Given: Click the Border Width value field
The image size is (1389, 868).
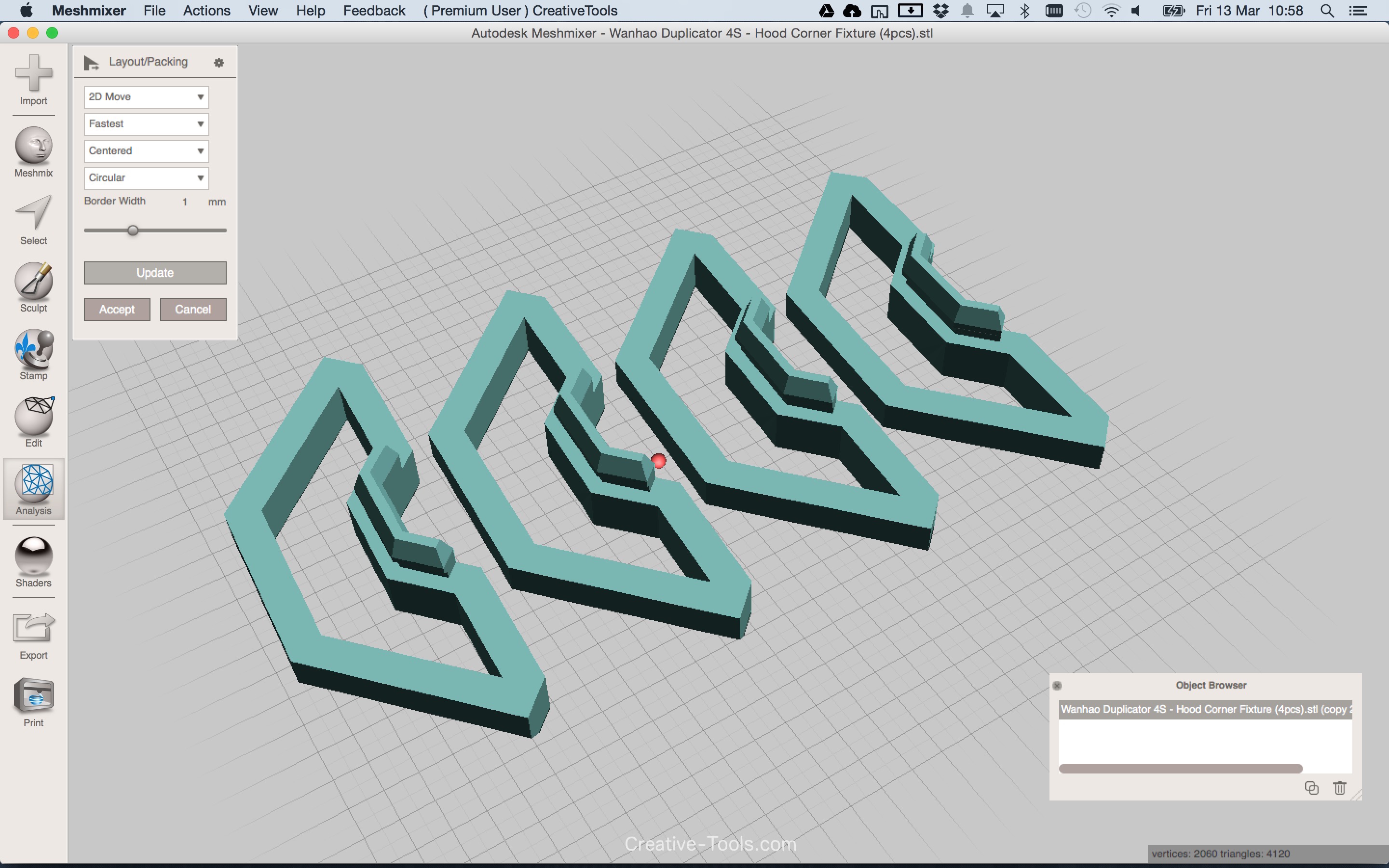Looking at the screenshot, I should click(x=185, y=202).
